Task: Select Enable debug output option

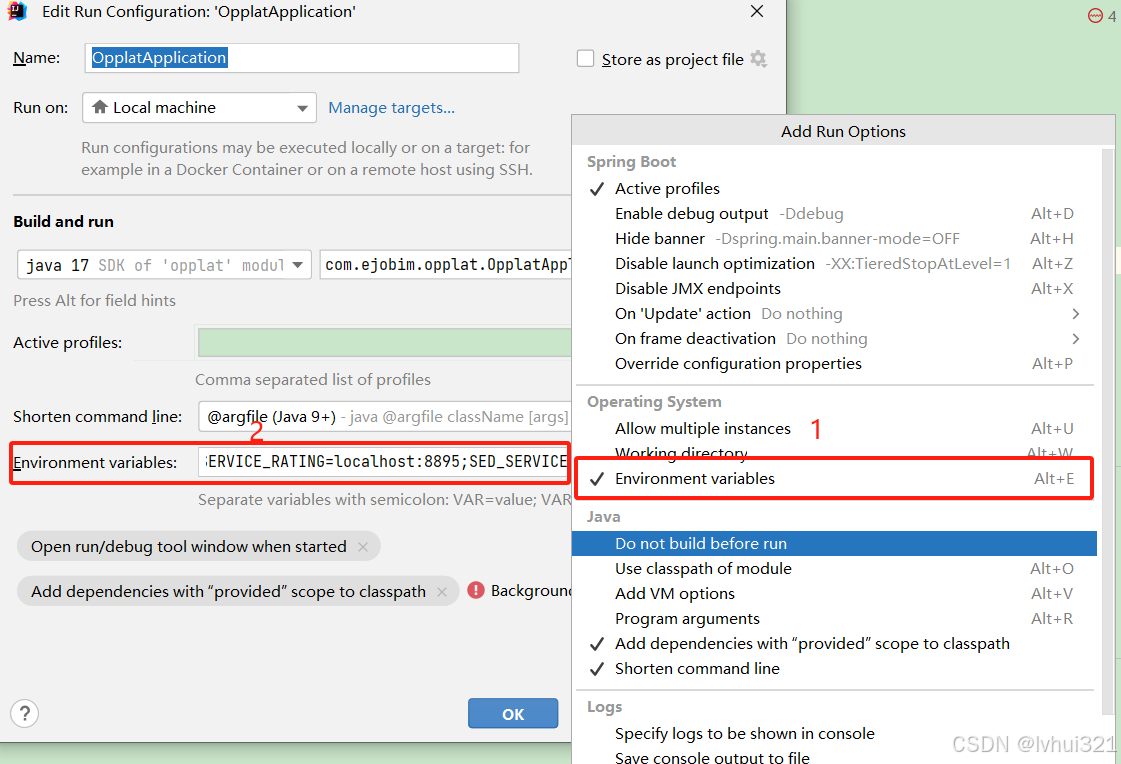Action: 834,214
